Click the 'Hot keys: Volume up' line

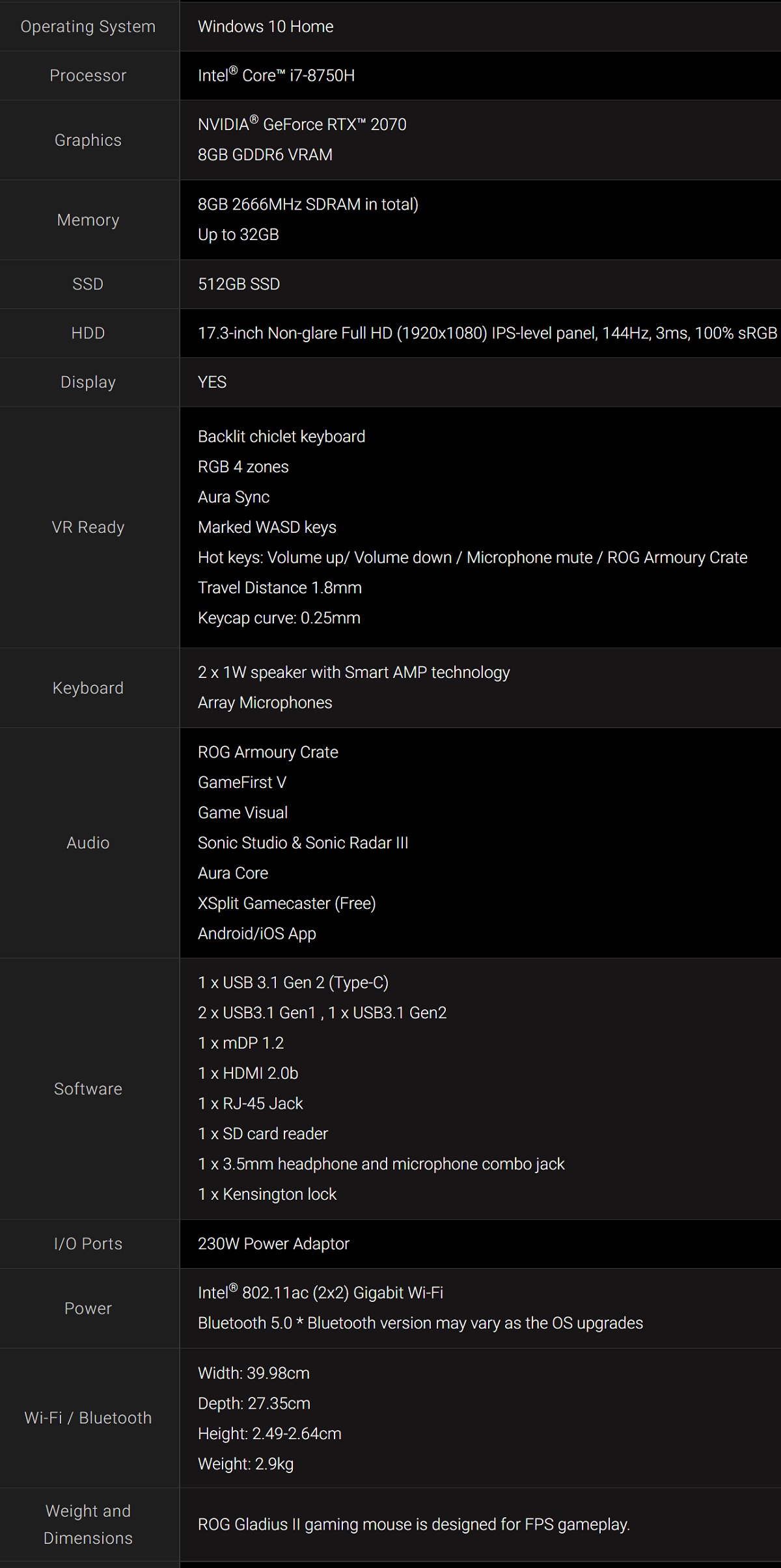473,558
